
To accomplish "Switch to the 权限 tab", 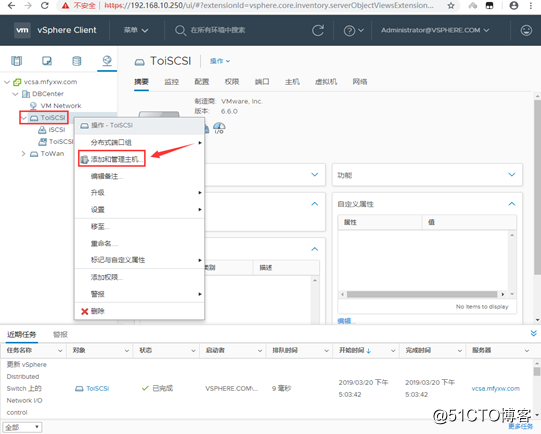I will (x=232, y=82).
